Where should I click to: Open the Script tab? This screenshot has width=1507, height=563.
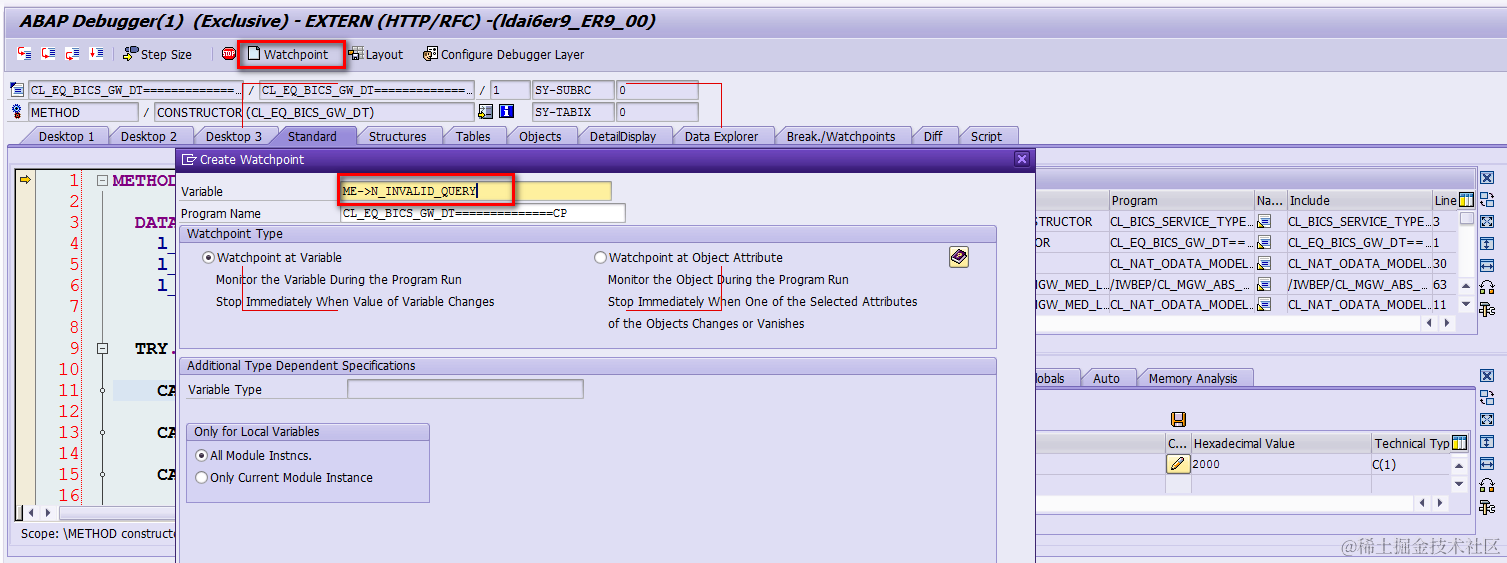pos(986,136)
